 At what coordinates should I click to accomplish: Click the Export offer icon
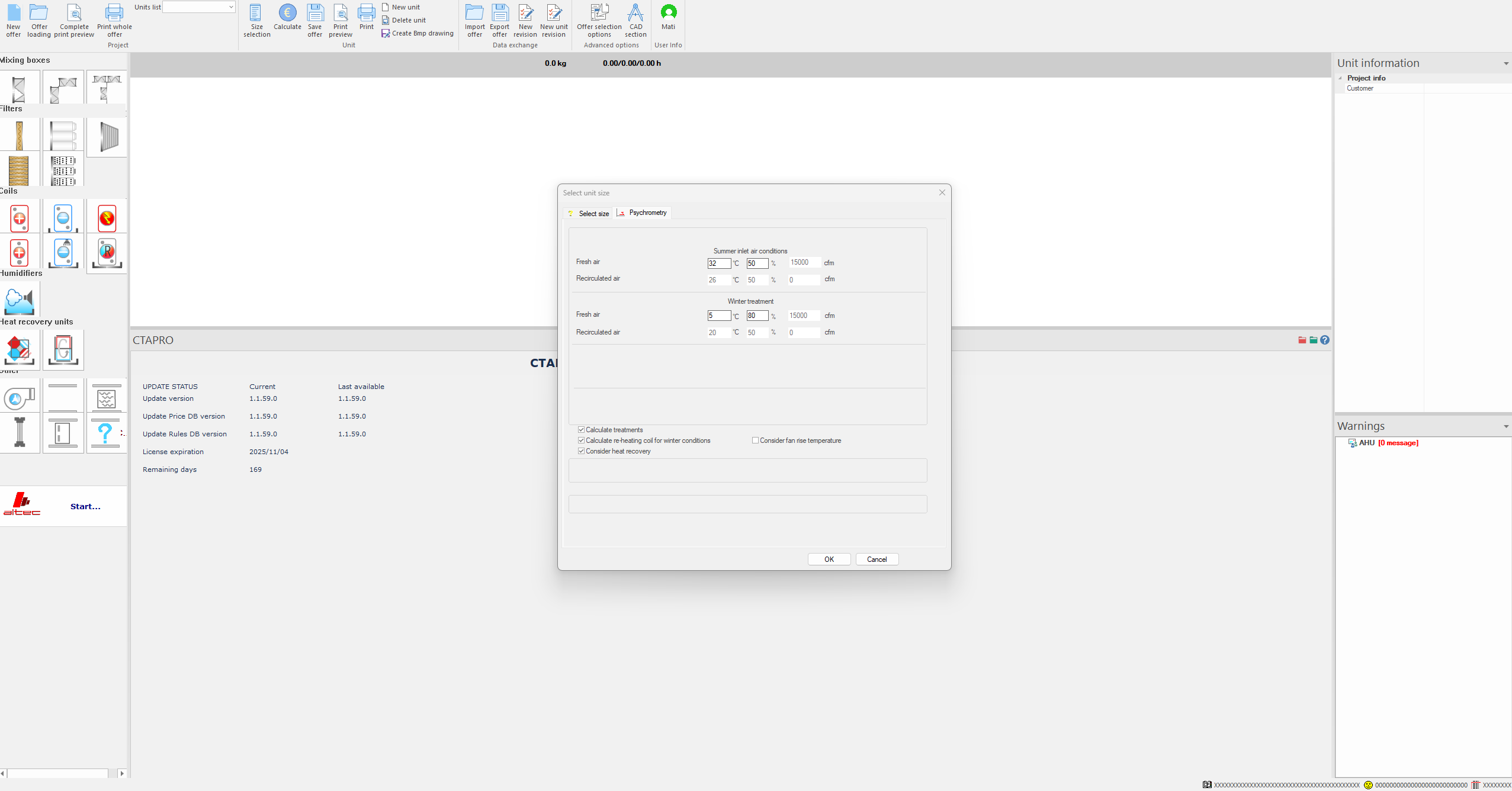click(x=500, y=21)
